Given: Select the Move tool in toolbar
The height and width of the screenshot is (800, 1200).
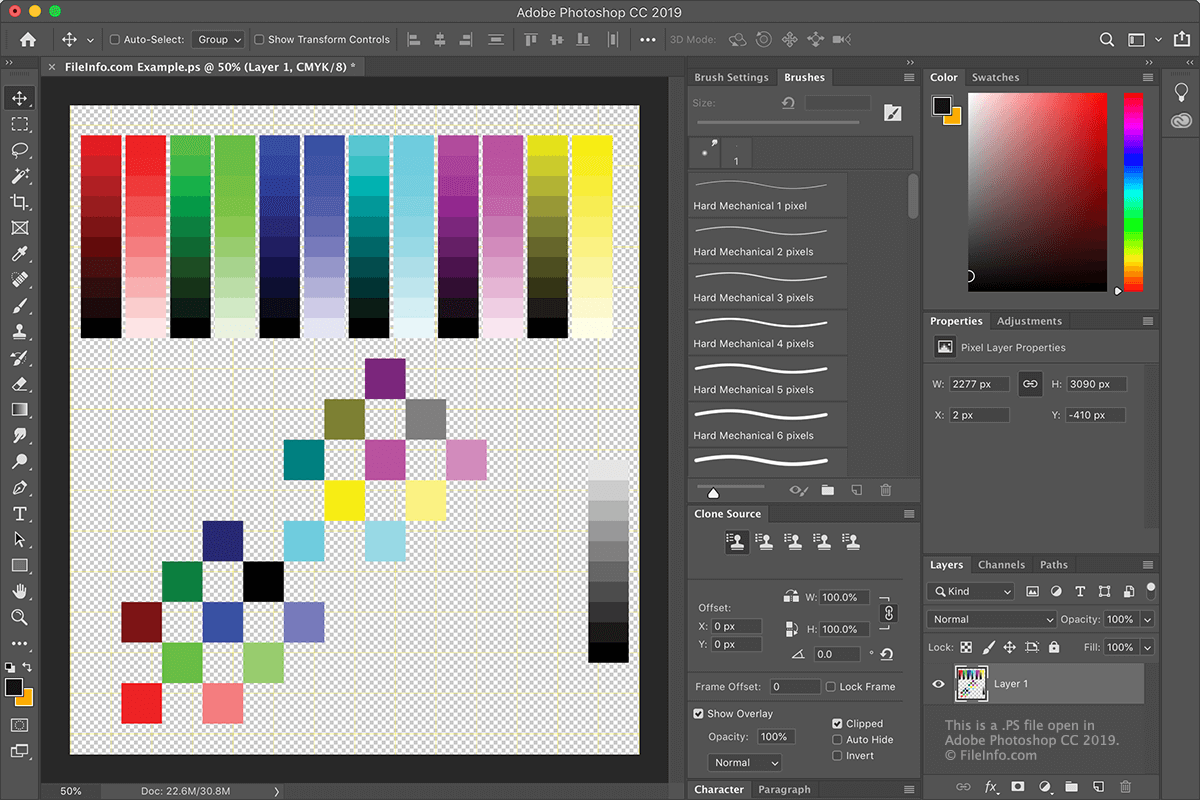Looking at the screenshot, I should coord(20,98).
